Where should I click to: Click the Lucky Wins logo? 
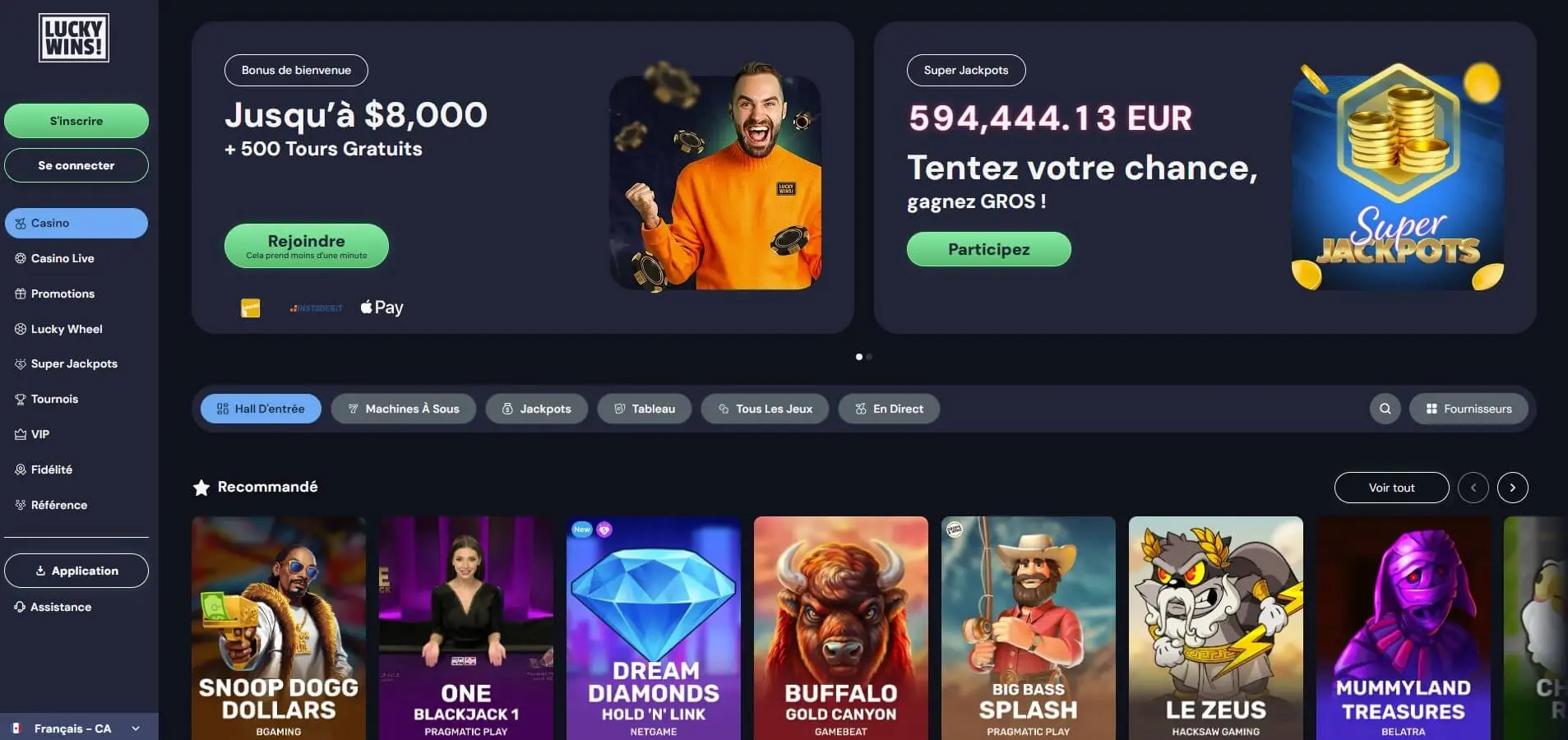point(74,38)
